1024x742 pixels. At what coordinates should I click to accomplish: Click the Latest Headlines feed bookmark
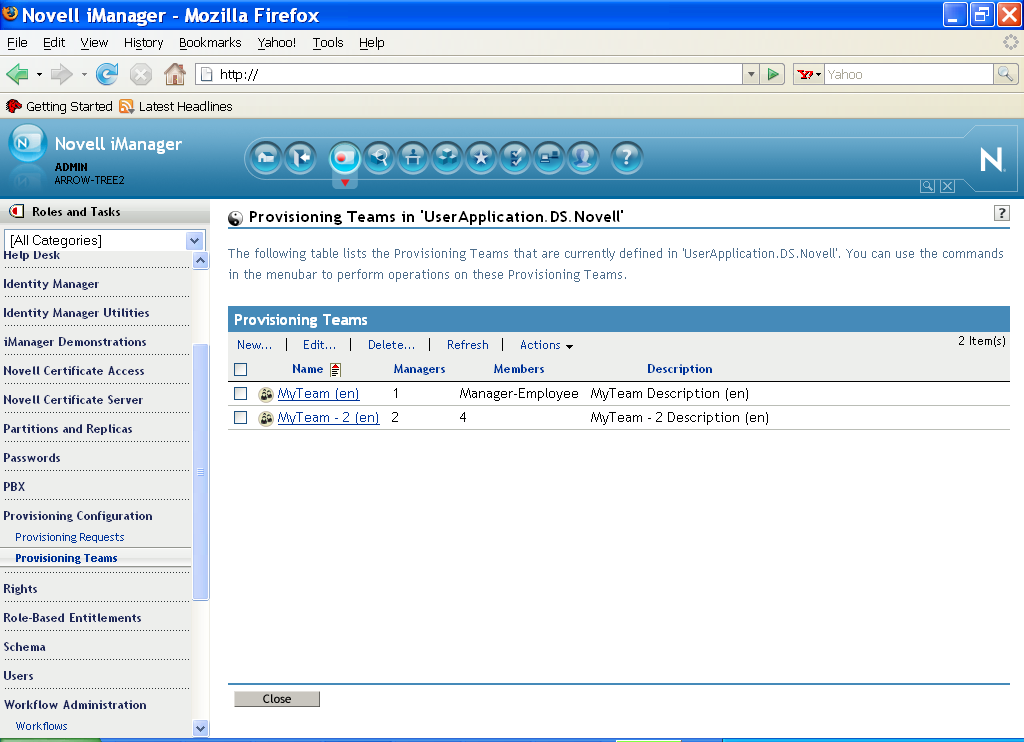point(176,106)
